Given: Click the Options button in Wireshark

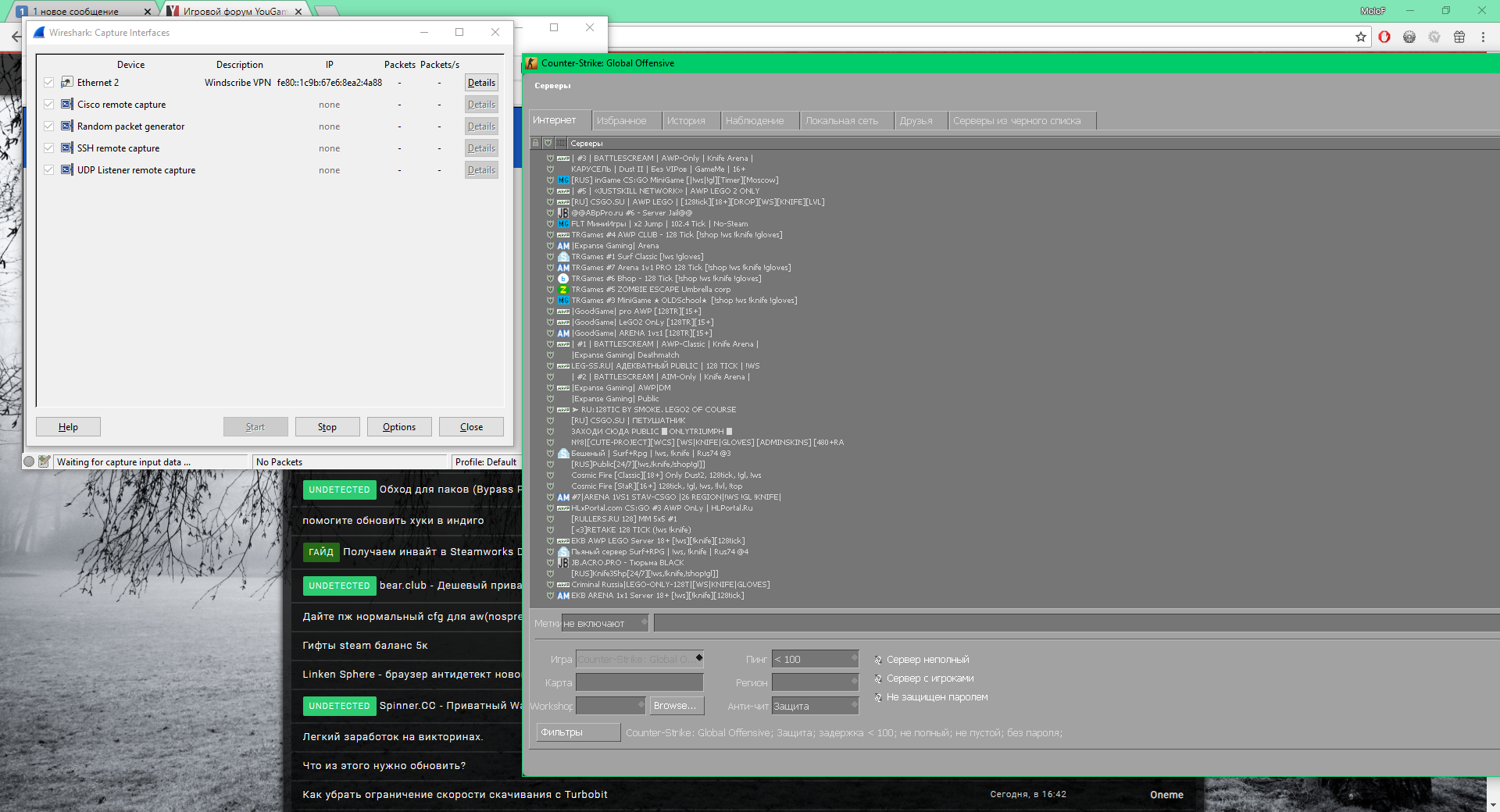Looking at the screenshot, I should coord(399,427).
